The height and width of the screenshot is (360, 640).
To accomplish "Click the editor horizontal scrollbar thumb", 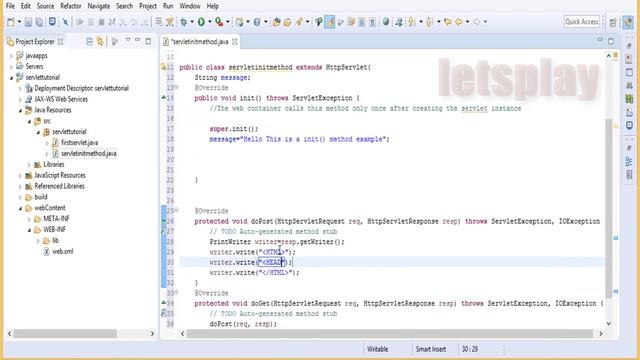I will pyautogui.click(x=390, y=334).
